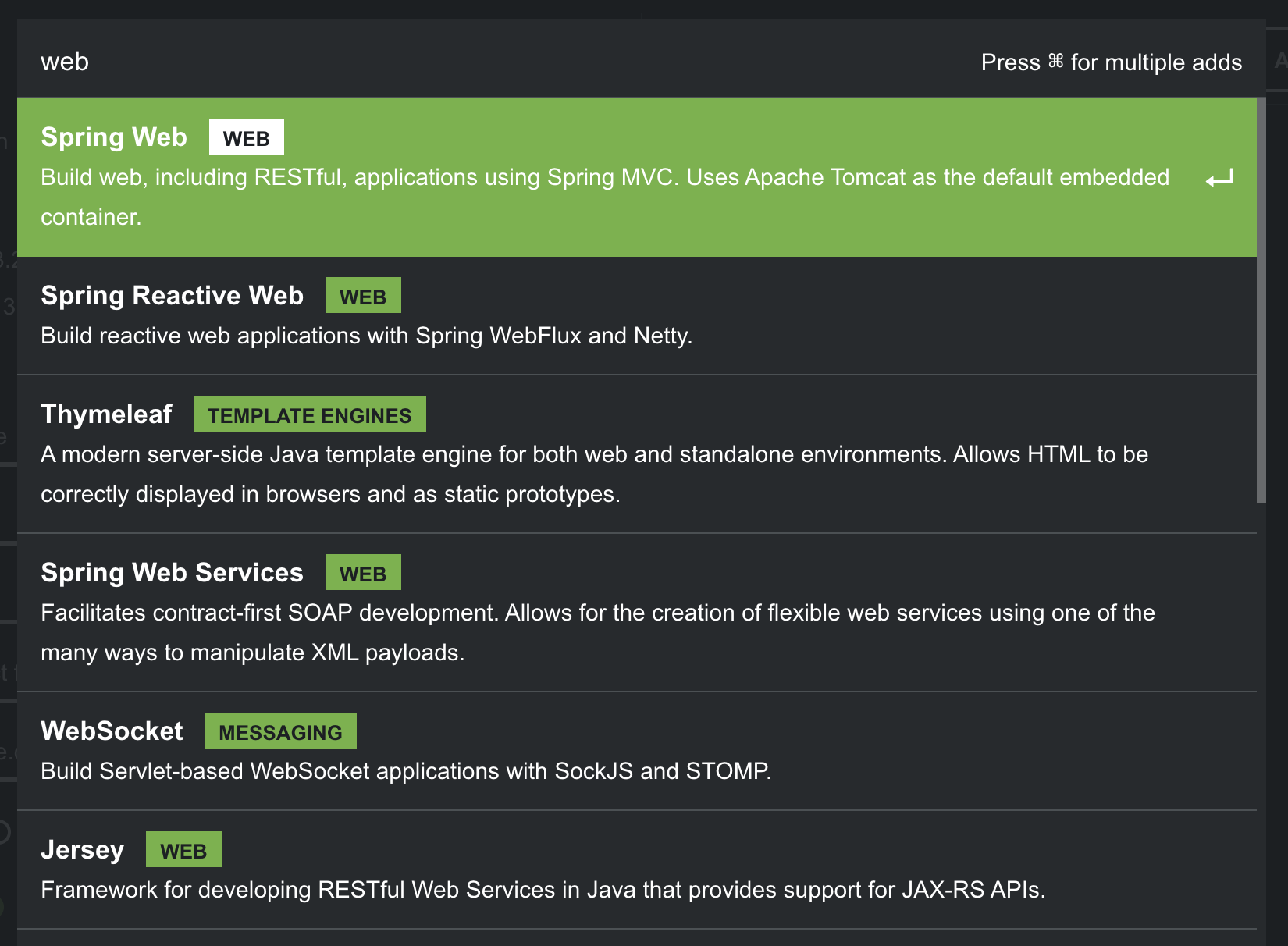Click the Spring Reactive Web WebFlux description
This screenshot has height=946, width=1288.
[367, 336]
